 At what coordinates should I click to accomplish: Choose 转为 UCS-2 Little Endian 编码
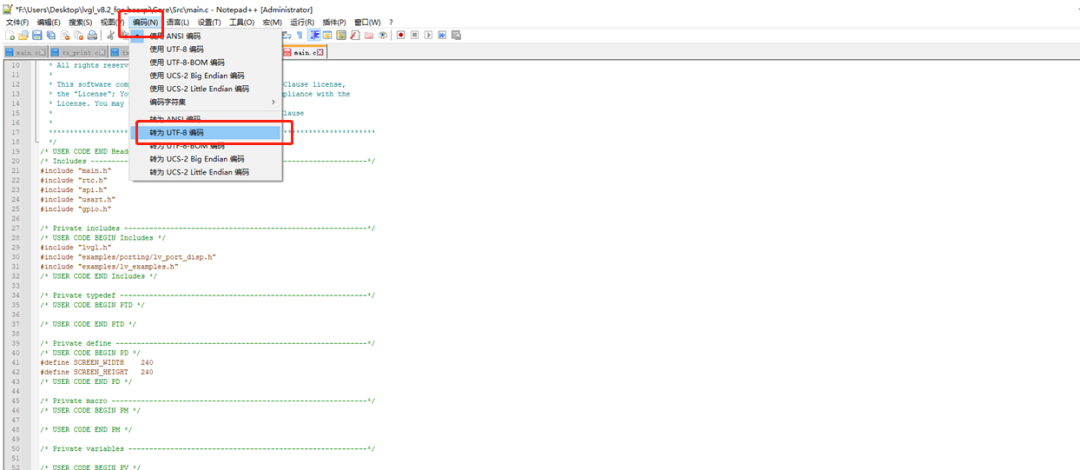199,172
